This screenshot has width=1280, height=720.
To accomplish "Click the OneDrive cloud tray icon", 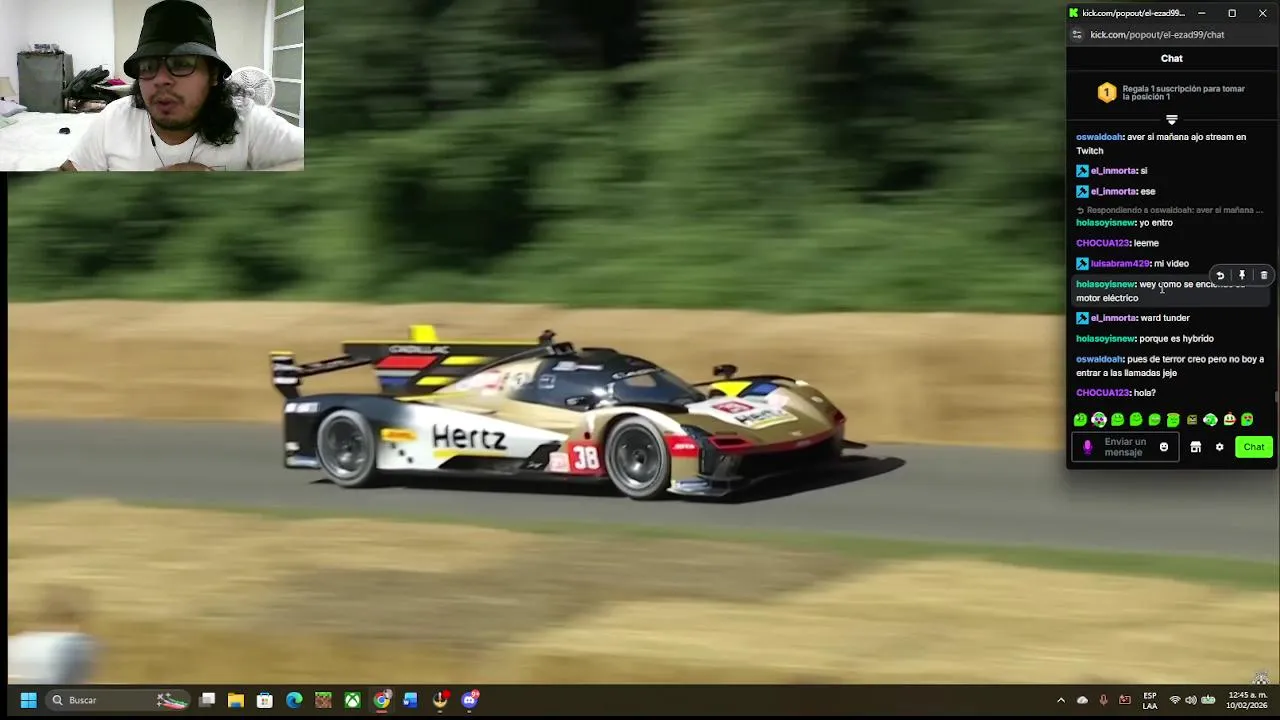I will (1082, 700).
